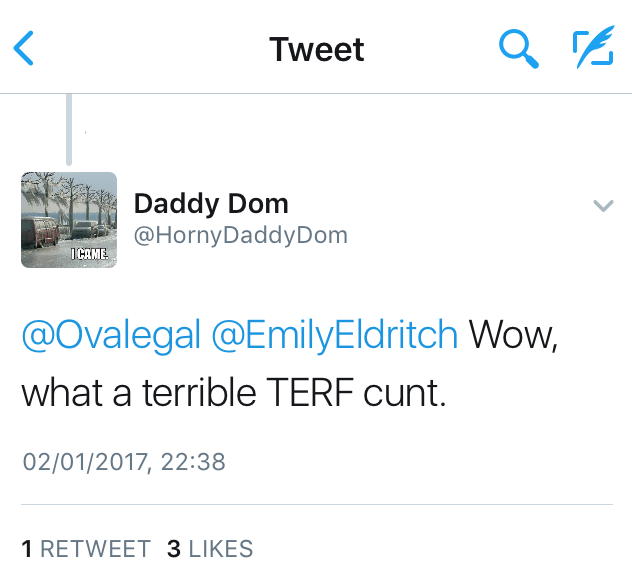Open search with the magnifier icon
This screenshot has width=632, height=588.
coord(518,48)
